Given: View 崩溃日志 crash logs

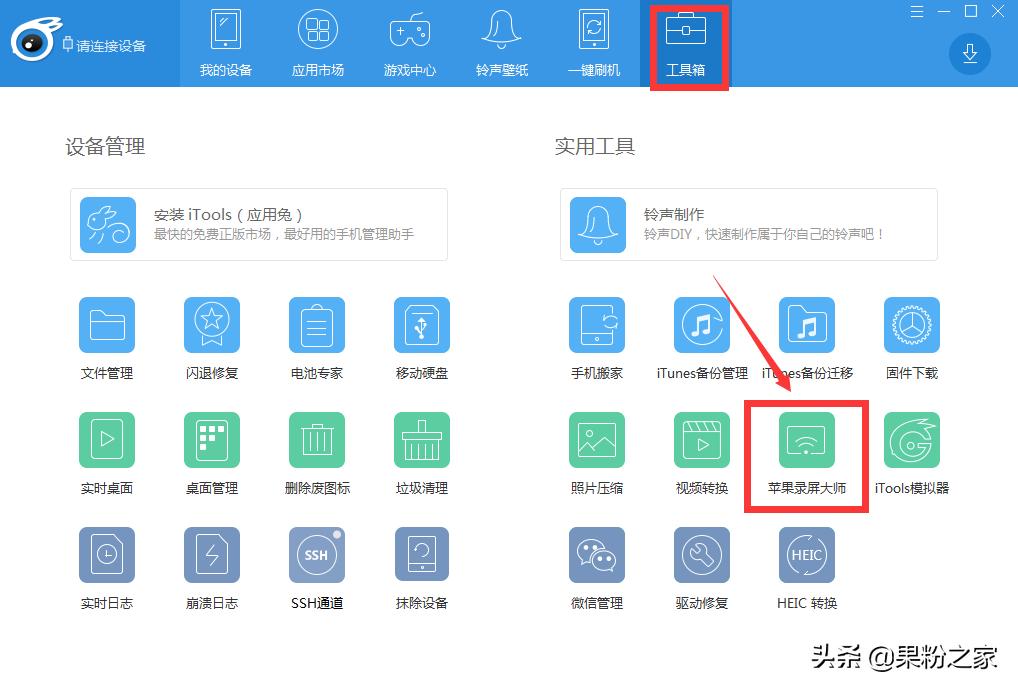Looking at the screenshot, I should pos(212,554).
